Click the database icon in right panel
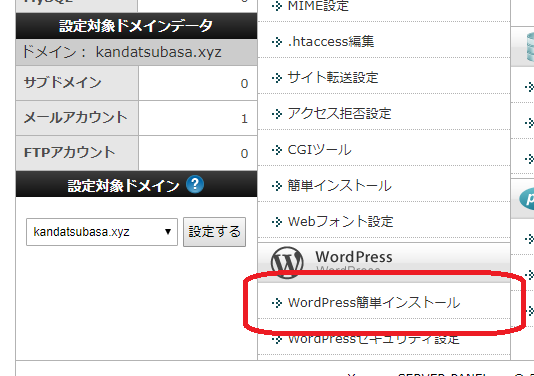 coord(530,47)
